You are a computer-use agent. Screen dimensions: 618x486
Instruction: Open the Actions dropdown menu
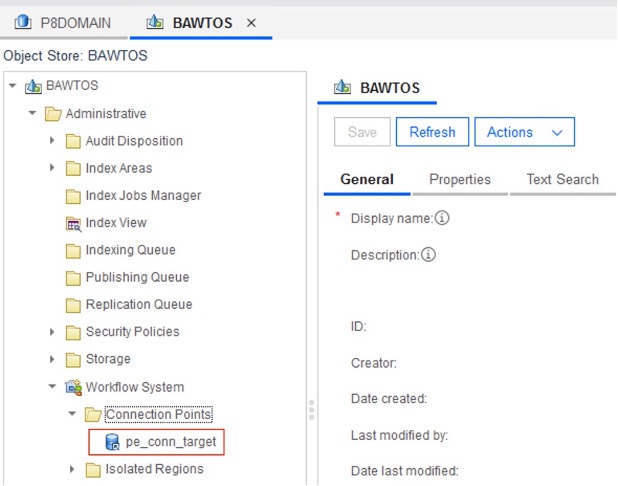click(525, 132)
